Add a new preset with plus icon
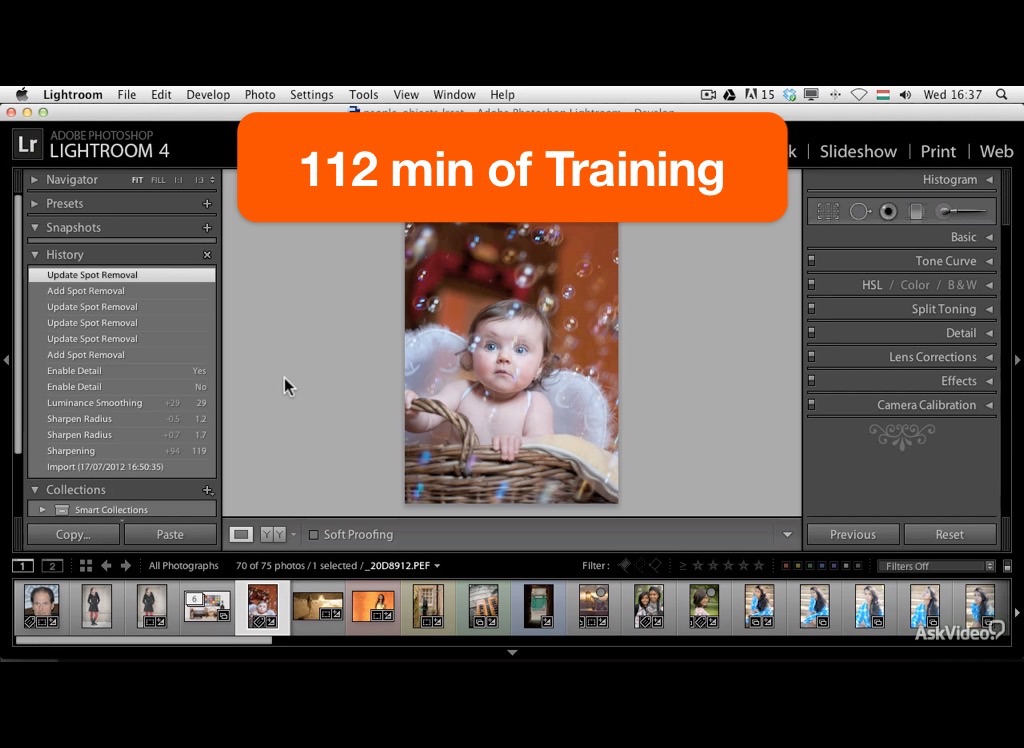The width and height of the screenshot is (1024, 748). tap(207, 204)
